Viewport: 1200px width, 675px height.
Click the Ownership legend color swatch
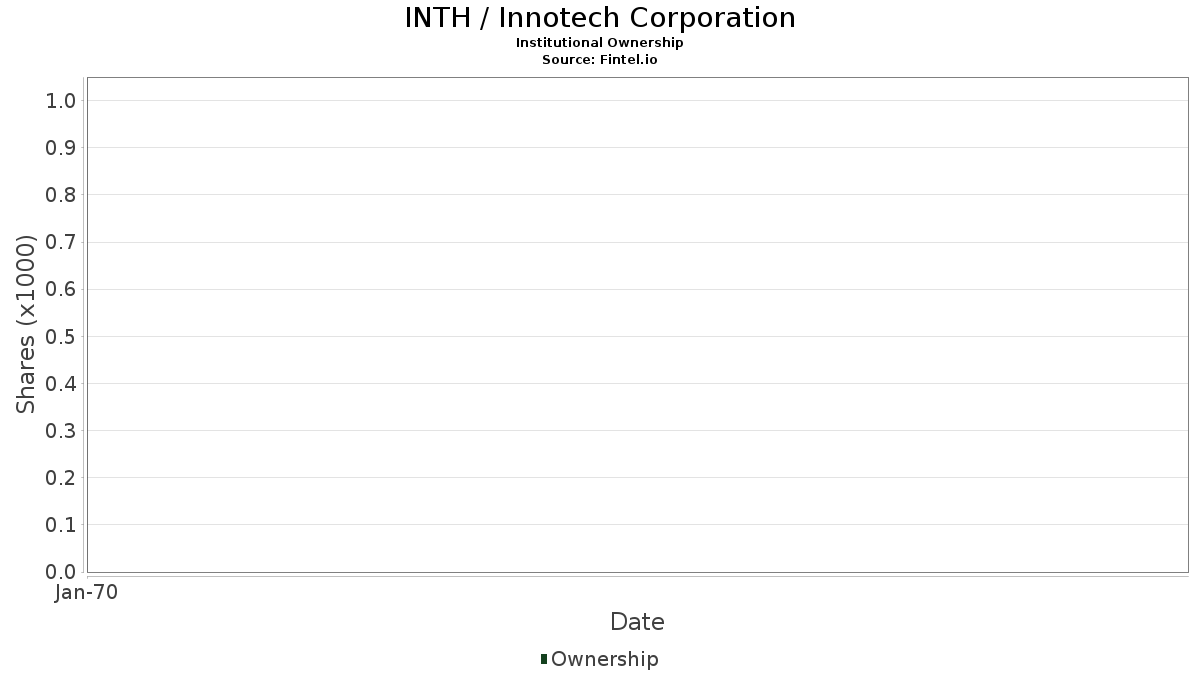(544, 659)
